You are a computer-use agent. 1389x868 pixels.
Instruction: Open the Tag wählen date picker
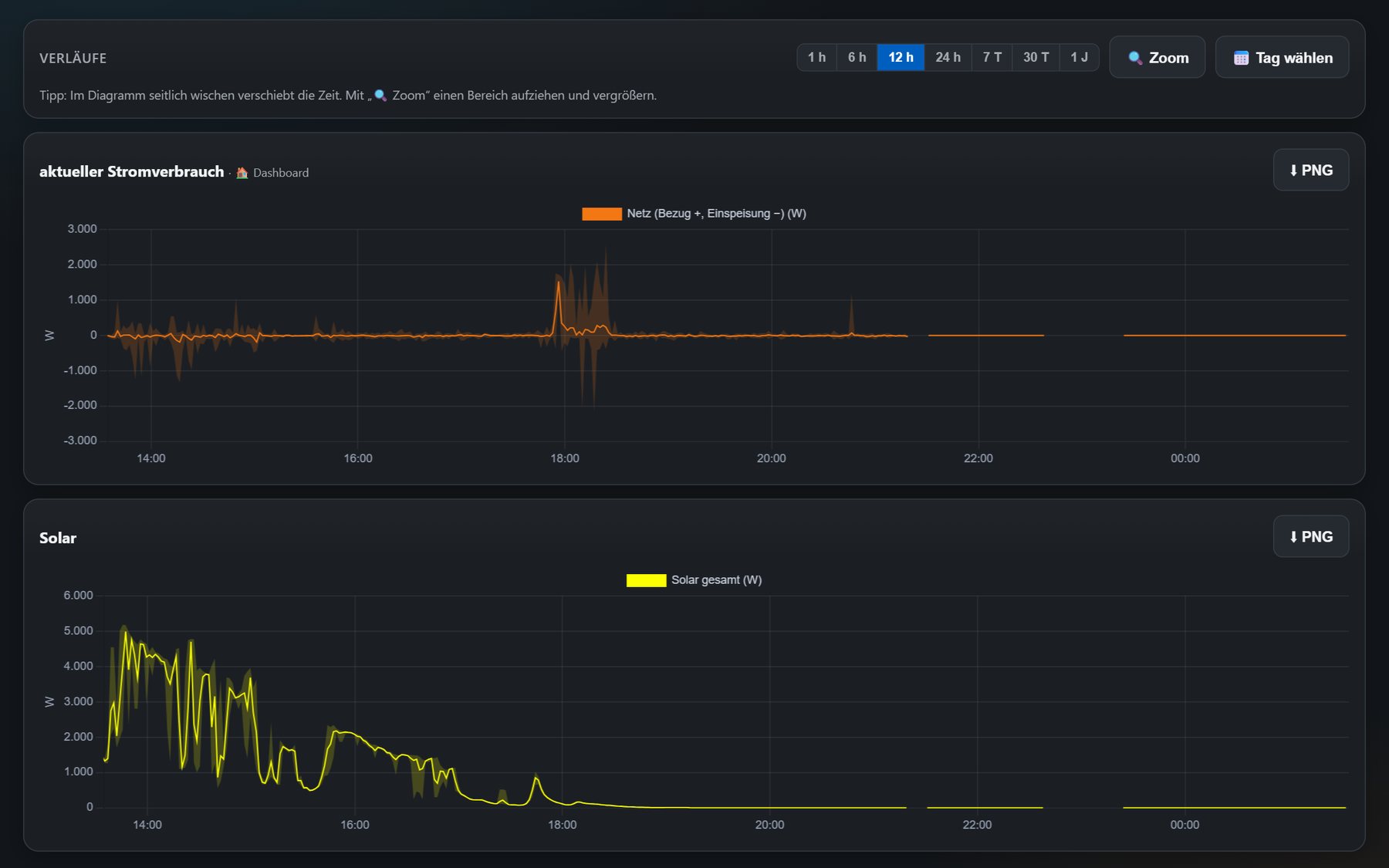pyautogui.click(x=1282, y=57)
